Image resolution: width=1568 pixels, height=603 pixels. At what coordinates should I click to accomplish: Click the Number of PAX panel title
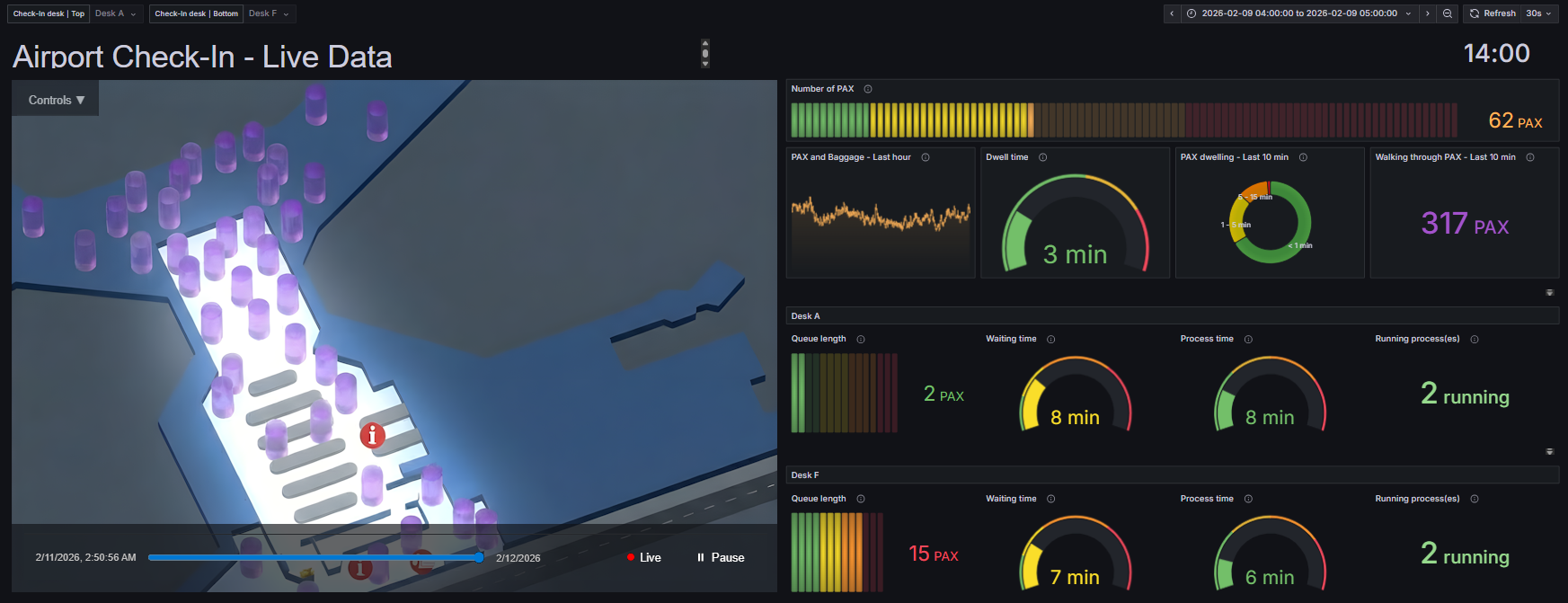(x=822, y=89)
